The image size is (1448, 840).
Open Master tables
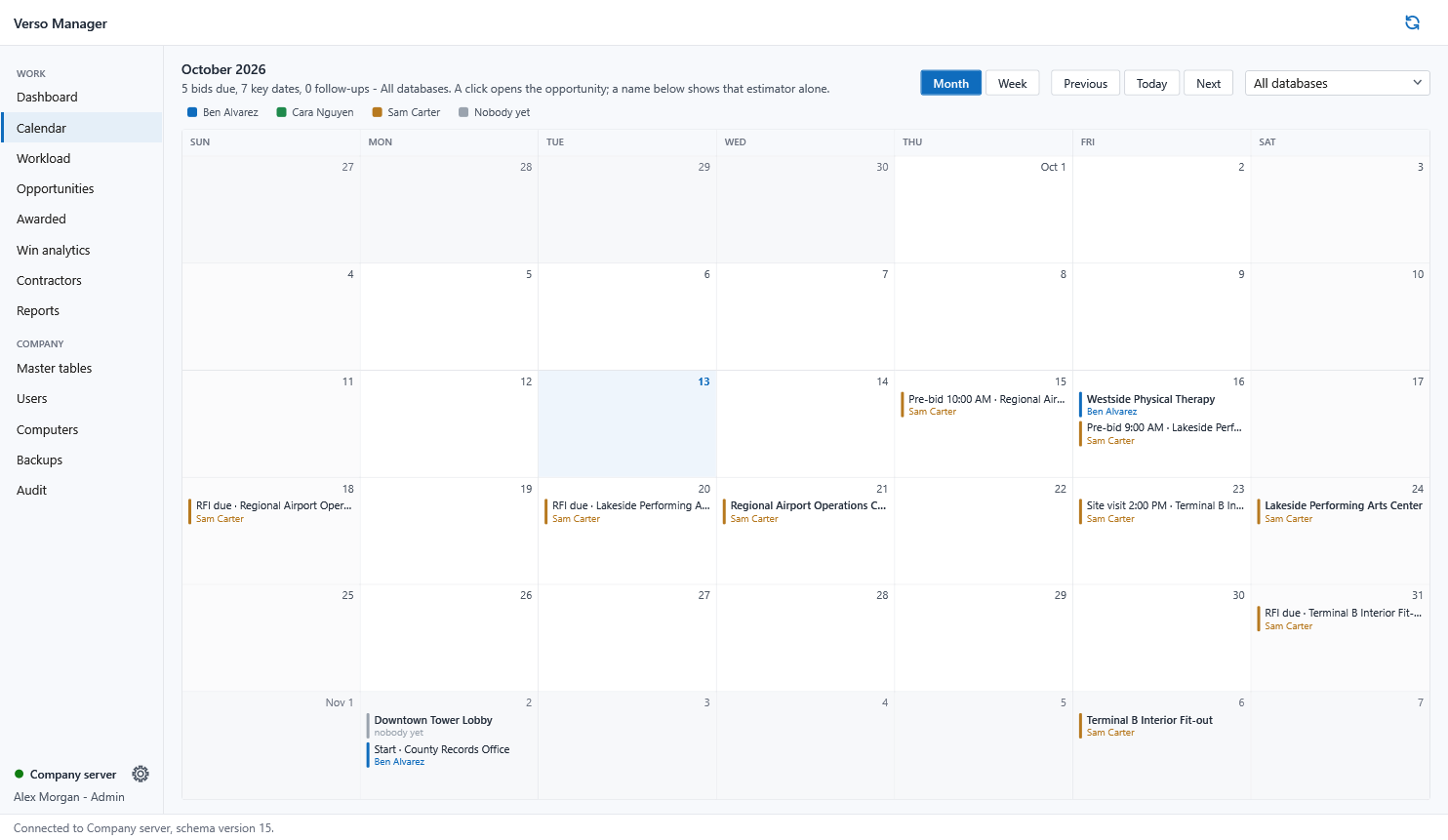pos(82,368)
